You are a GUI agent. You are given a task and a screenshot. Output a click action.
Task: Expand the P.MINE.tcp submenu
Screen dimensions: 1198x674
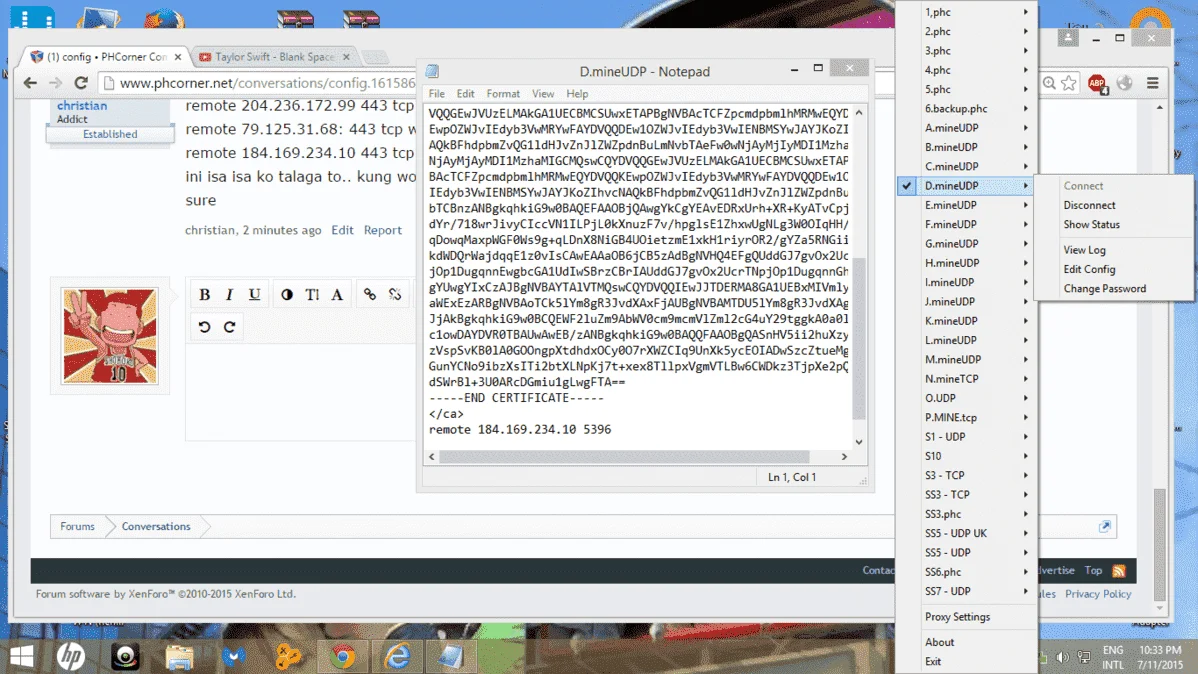(966, 417)
